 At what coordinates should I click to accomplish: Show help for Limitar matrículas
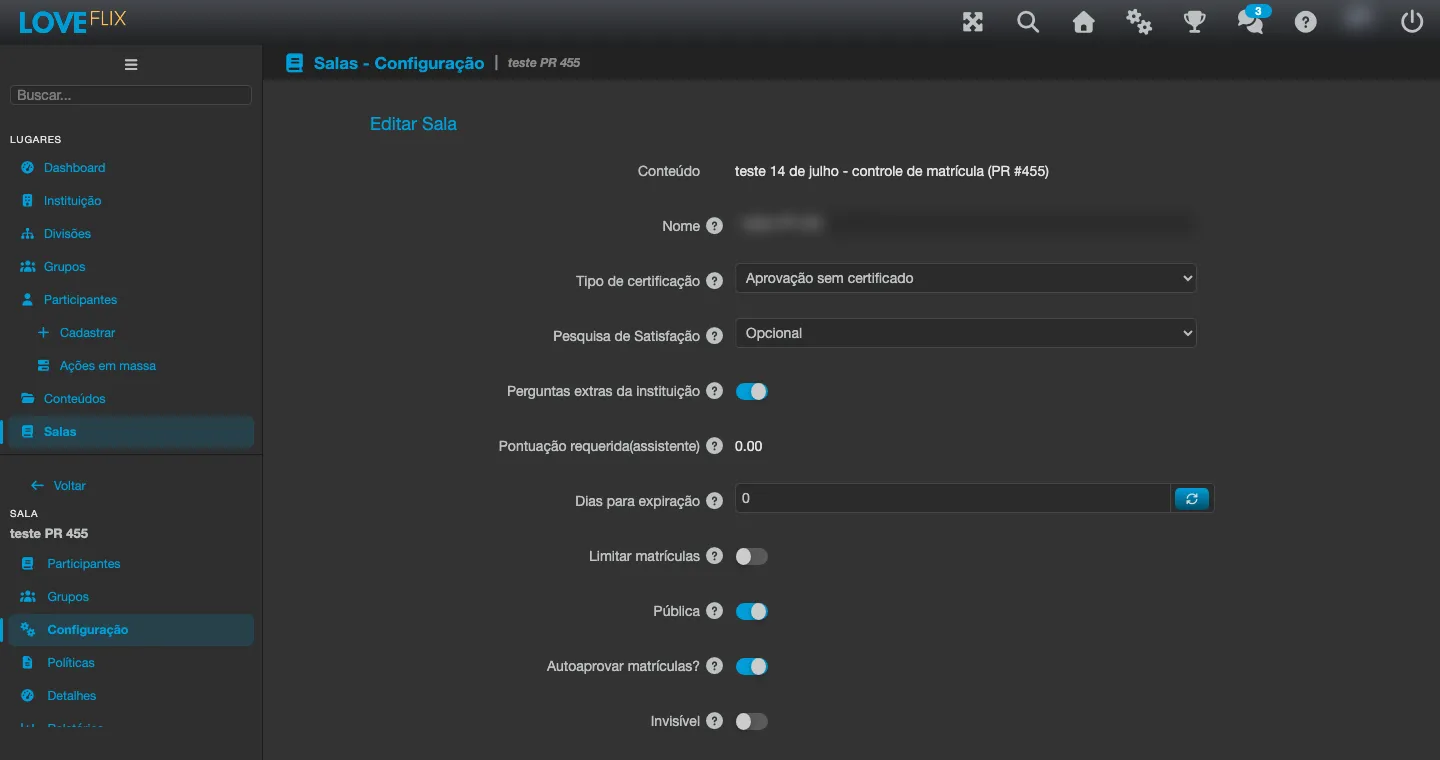pos(714,556)
